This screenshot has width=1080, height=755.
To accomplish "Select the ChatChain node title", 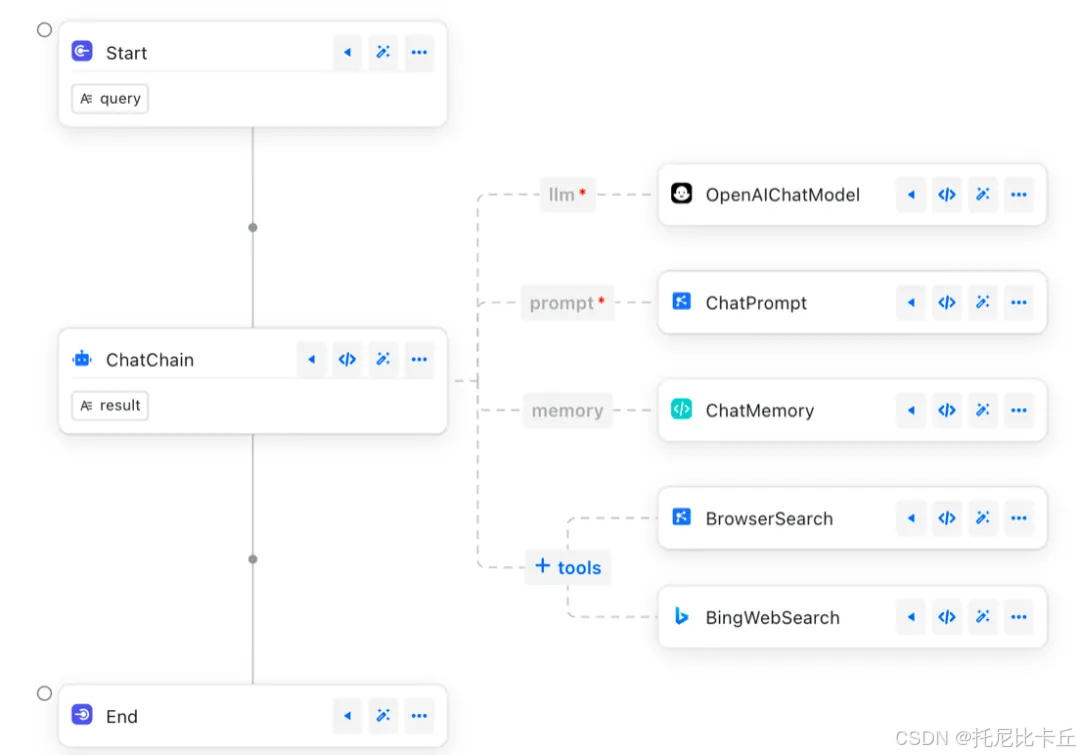I will pyautogui.click(x=149, y=360).
